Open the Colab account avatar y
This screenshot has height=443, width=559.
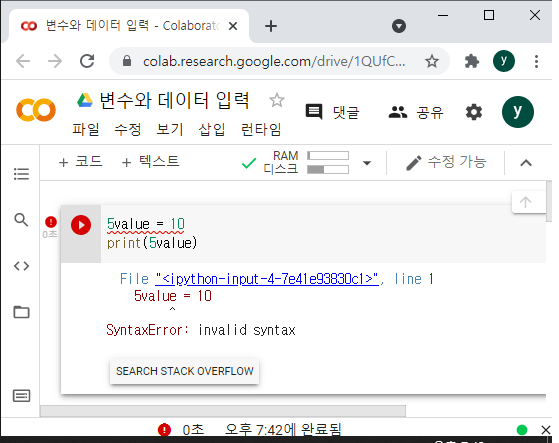518,112
